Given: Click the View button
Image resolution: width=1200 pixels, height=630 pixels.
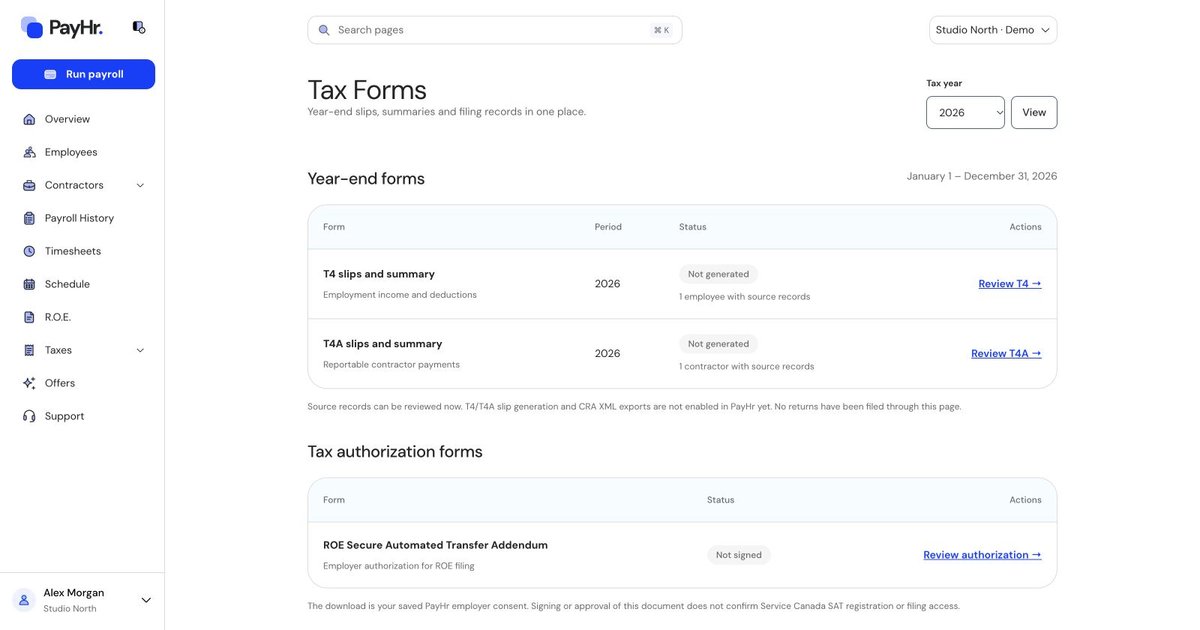Looking at the screenshot, I should click(x=1034, y=113).
